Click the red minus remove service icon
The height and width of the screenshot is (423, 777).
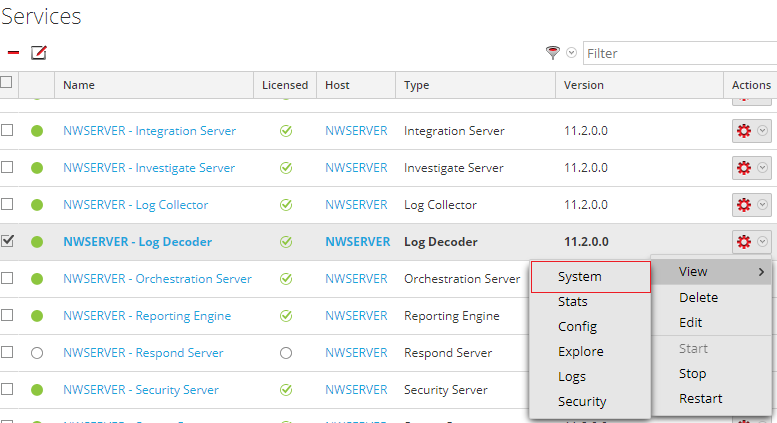click(13, 53)
